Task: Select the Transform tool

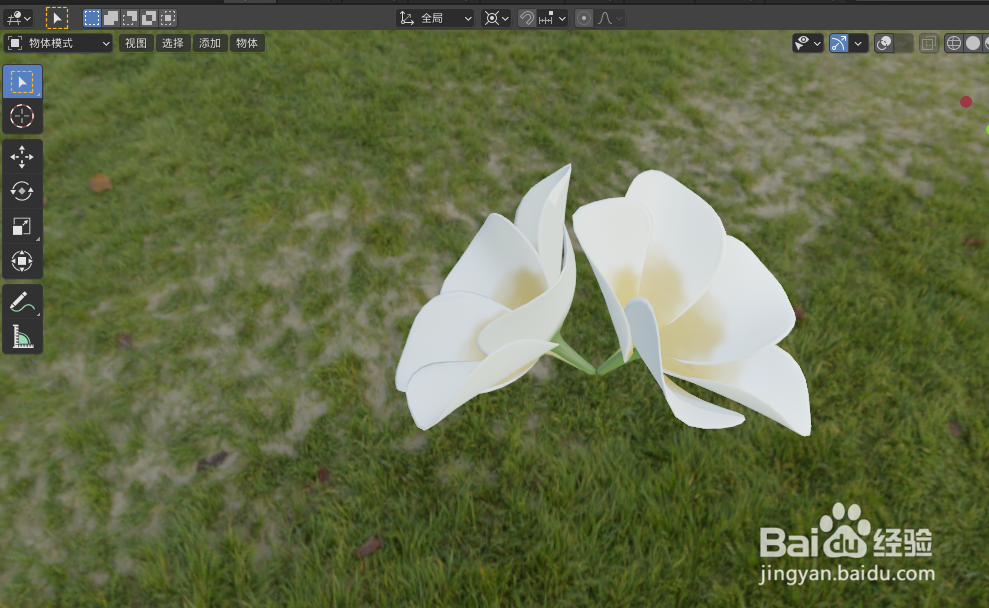Action: coord(22,261)
